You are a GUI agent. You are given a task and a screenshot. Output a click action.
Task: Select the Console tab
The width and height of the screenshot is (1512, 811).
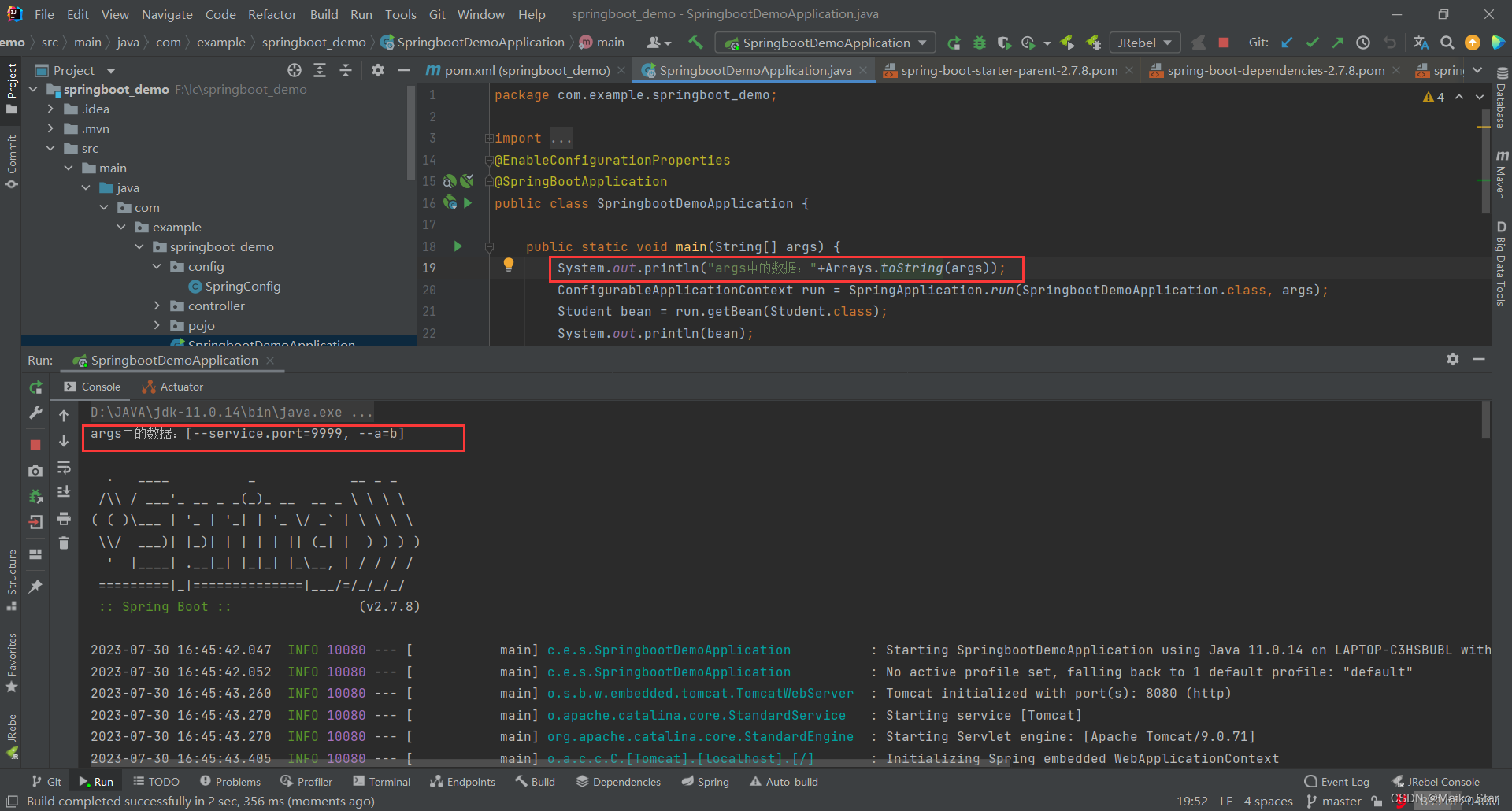[92, 387]
